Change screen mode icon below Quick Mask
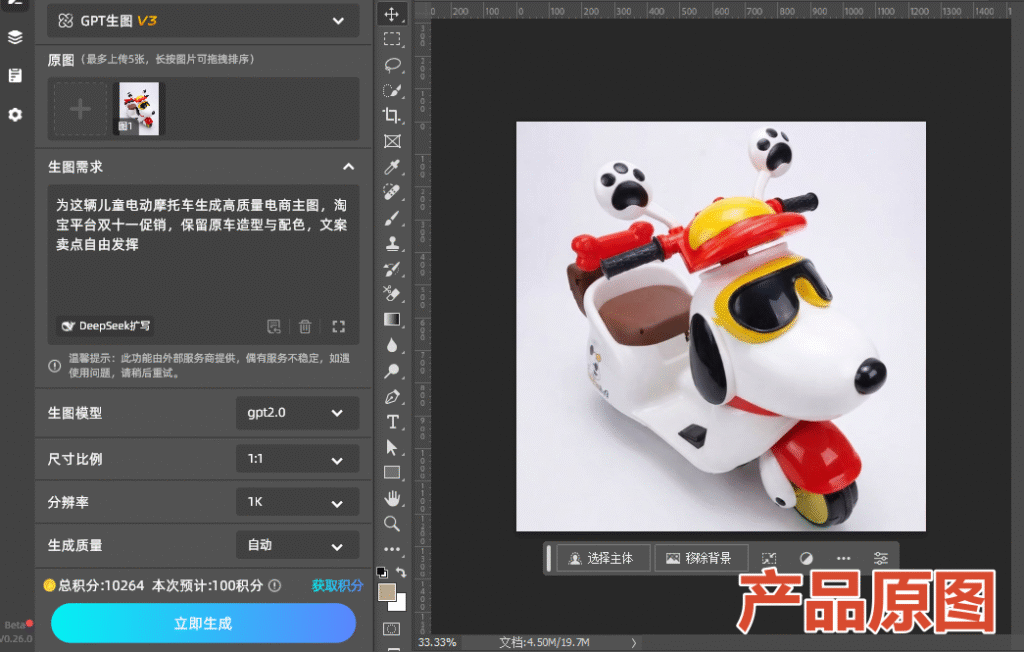This screenshot has width=1024, height=652. 392,649
